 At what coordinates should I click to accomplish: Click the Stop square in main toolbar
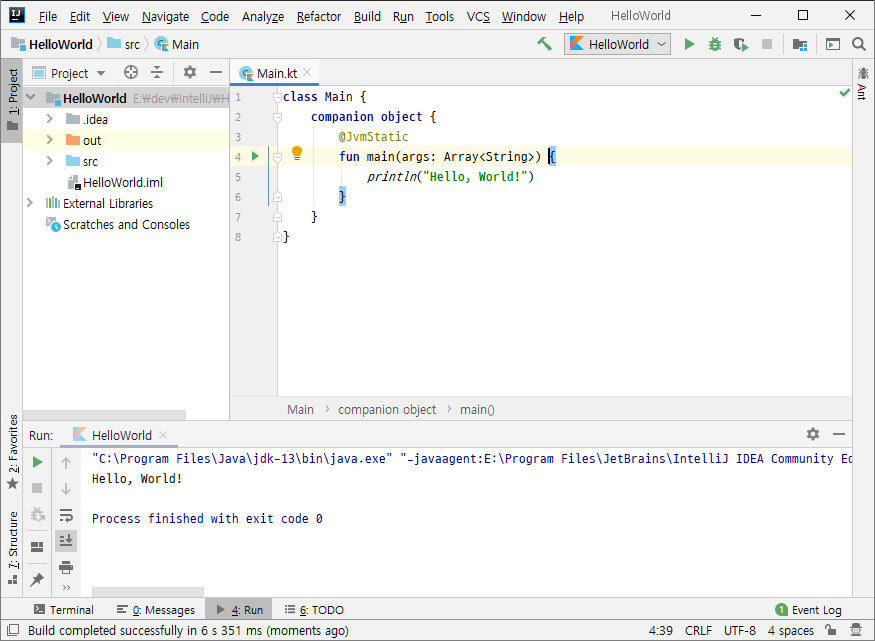pyautogui.click(x=767, y=44)
